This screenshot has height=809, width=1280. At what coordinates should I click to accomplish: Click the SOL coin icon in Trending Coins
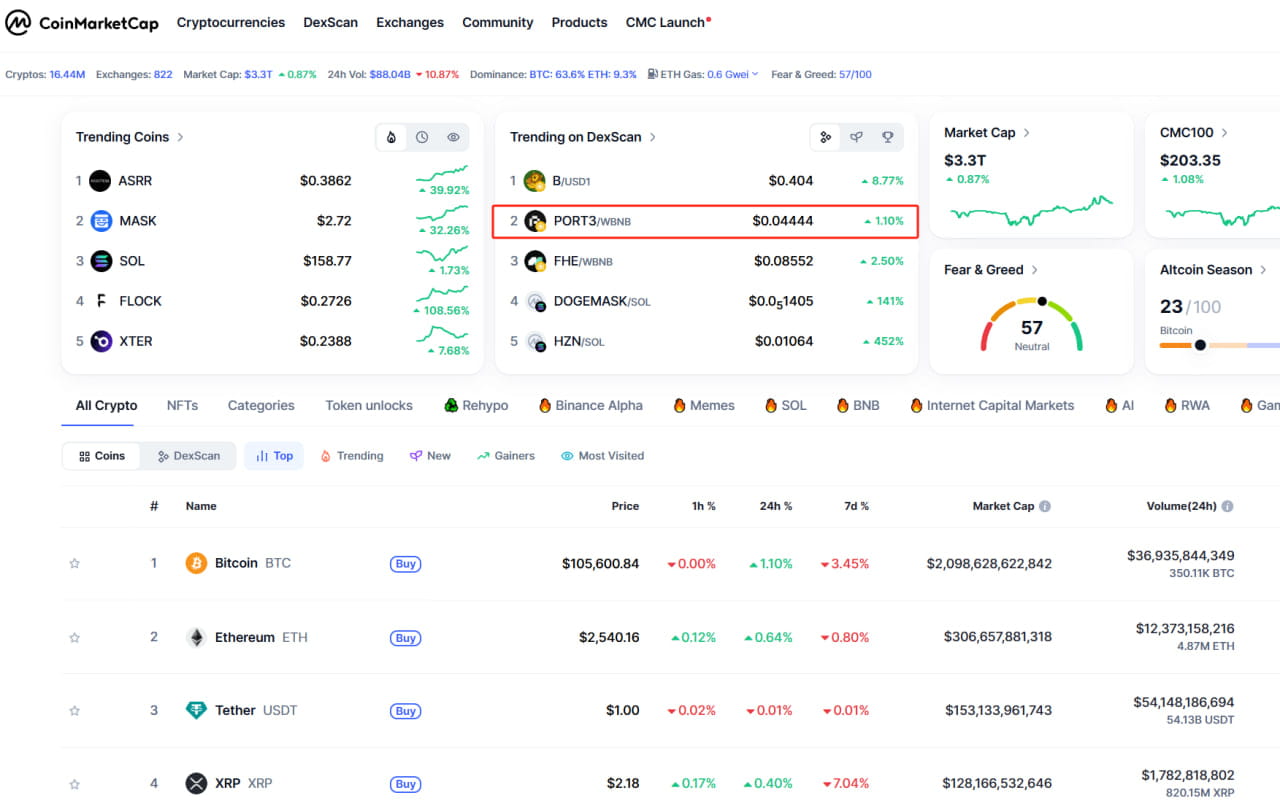(100, 261)
